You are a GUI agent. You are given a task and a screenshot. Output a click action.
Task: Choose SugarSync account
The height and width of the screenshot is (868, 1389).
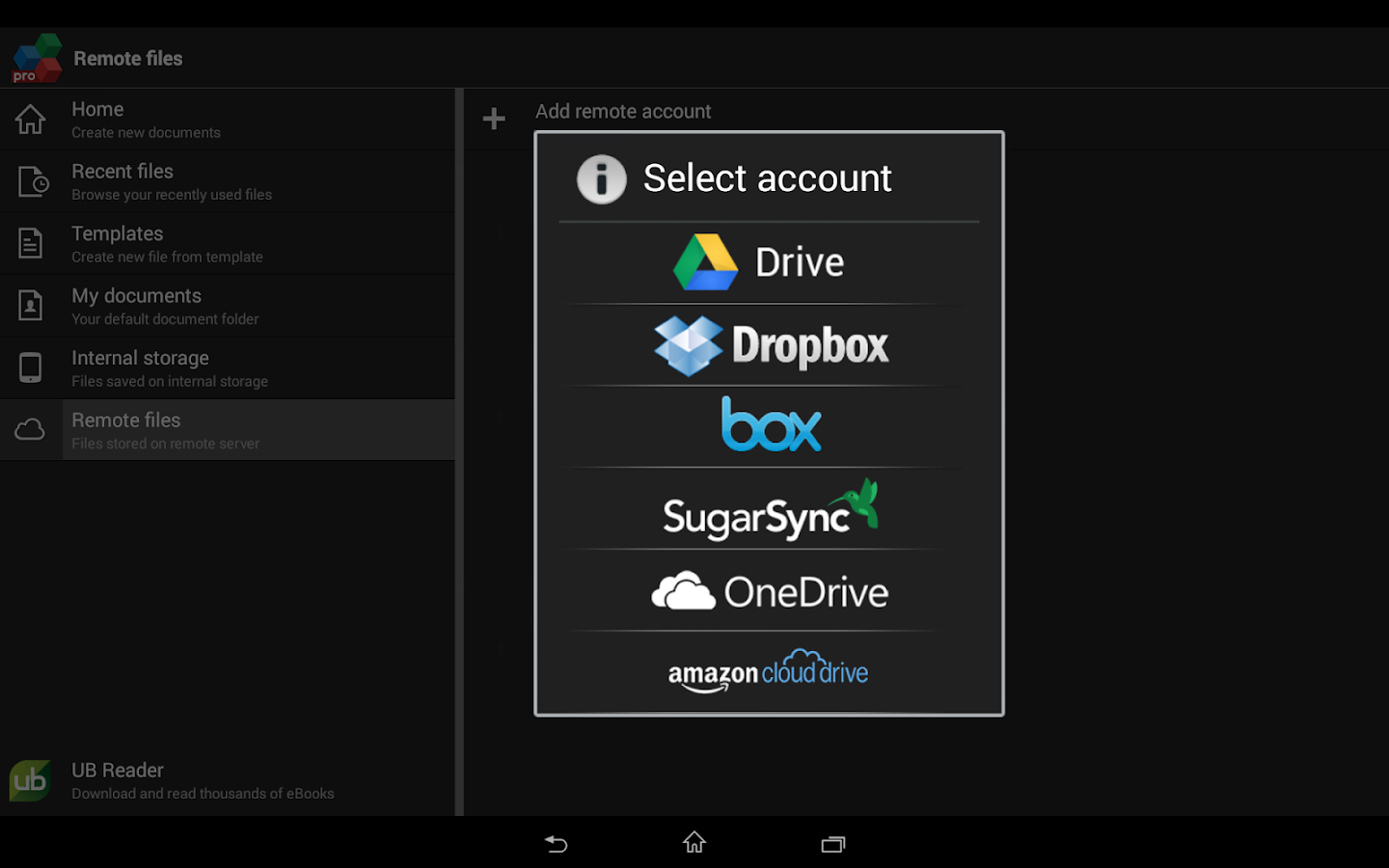pos(769,509)
